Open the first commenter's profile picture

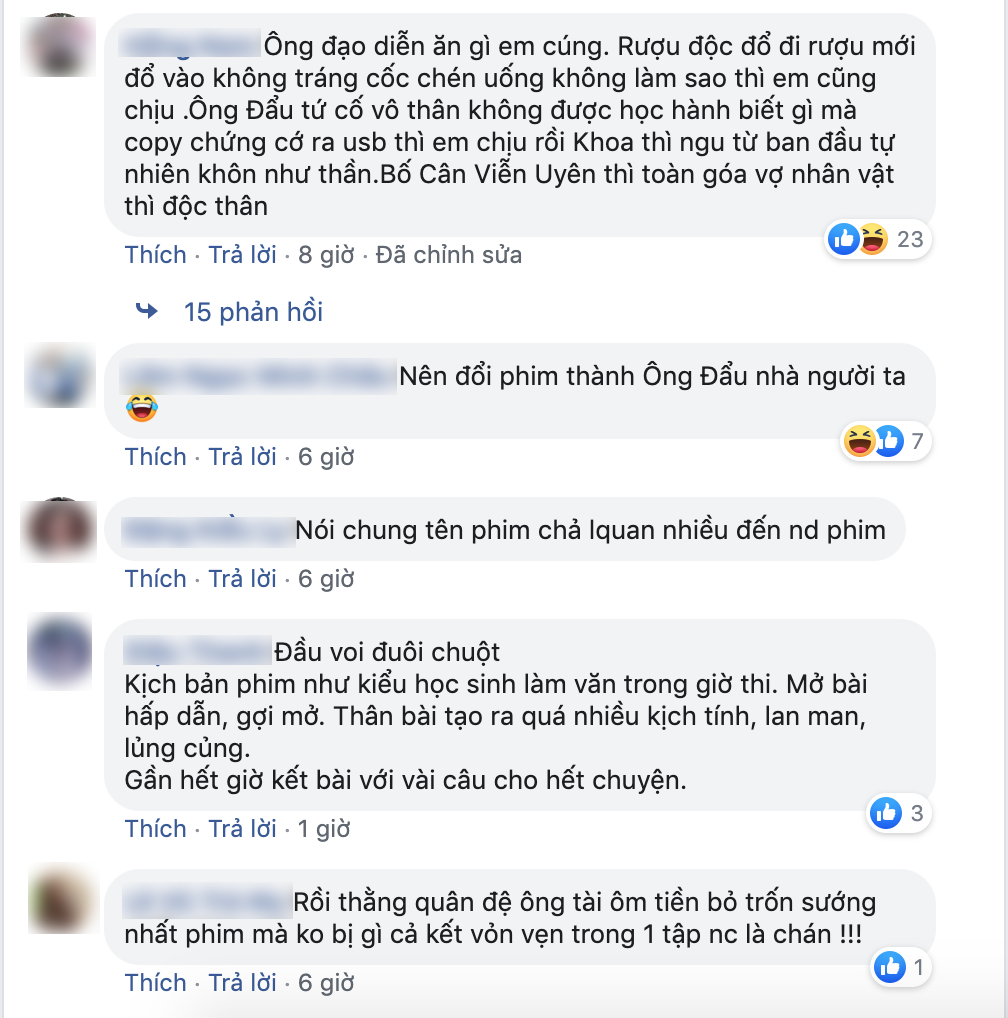59,47
